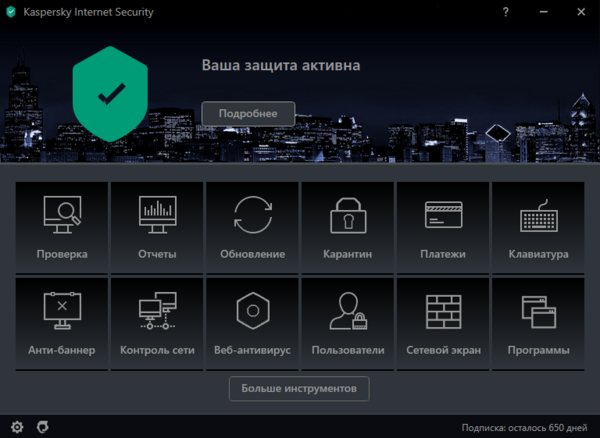This screenshot has width=600, height=438.
Task: Click the support icon beside the gear
Action: pos(42,427)
